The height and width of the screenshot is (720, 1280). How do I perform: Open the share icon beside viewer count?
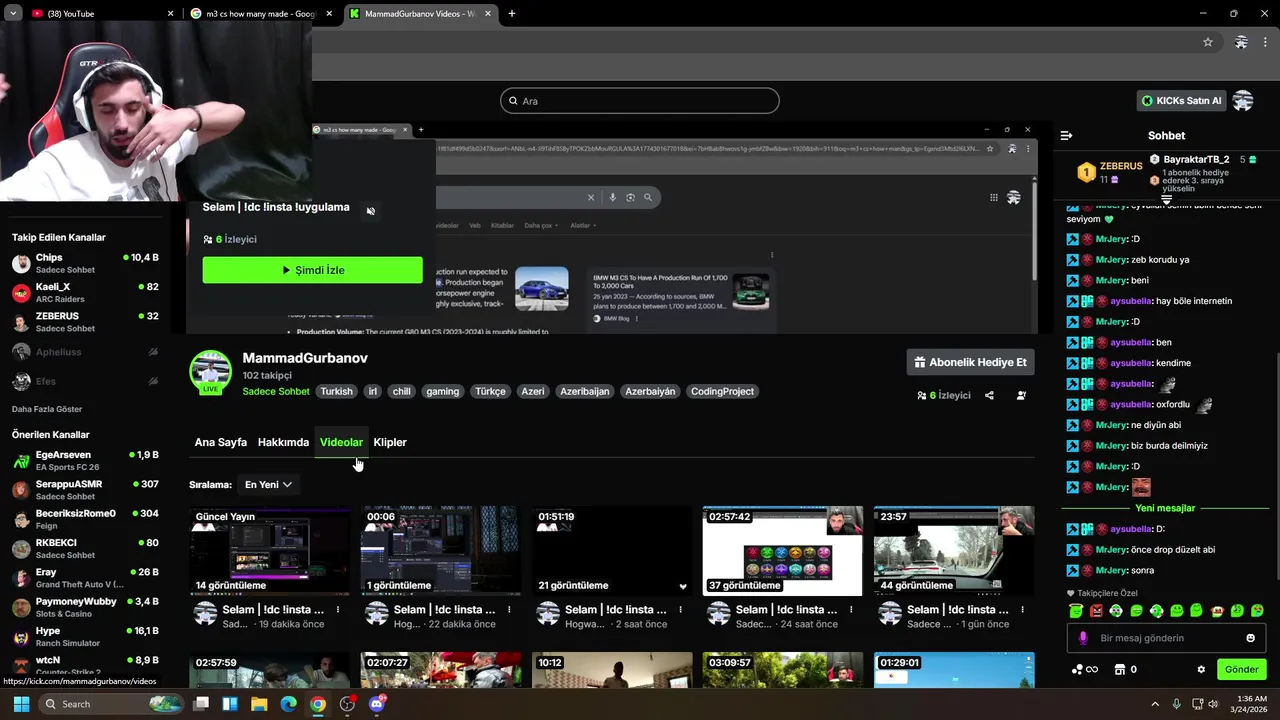[x=989, y=395]
